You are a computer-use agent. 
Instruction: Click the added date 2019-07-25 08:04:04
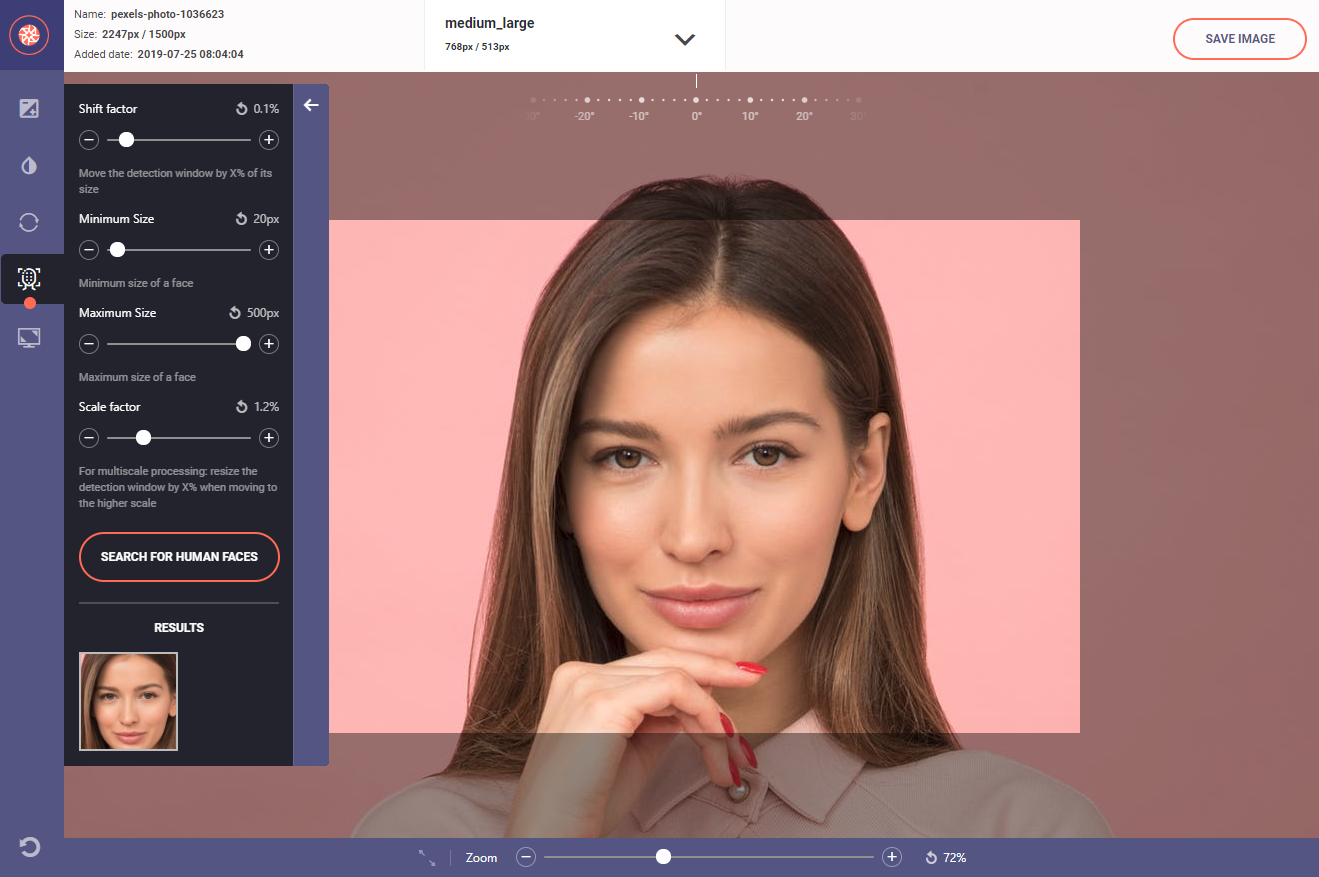click(x=190, y=54)
